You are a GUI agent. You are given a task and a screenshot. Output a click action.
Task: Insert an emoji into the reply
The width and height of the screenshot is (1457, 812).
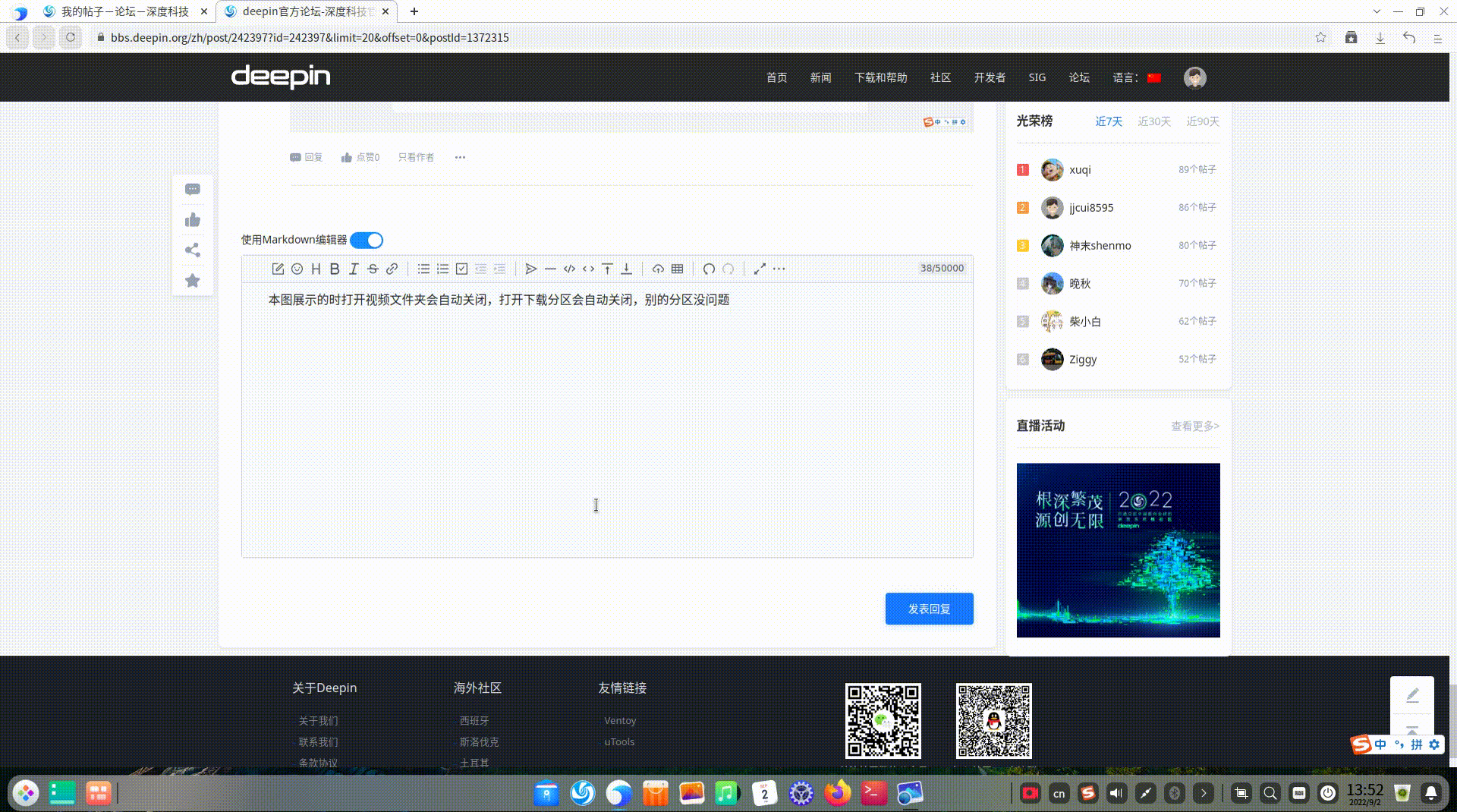(297, 269)
